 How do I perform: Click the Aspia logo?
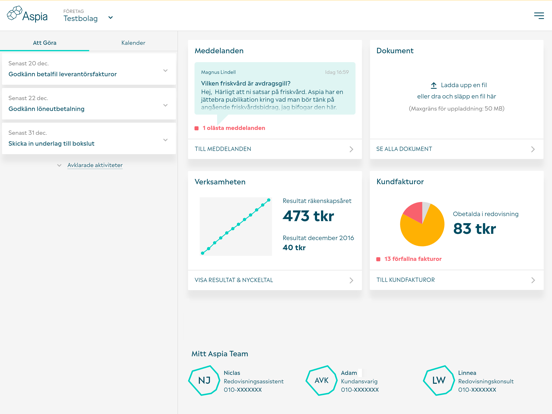(x=27, y=14)
